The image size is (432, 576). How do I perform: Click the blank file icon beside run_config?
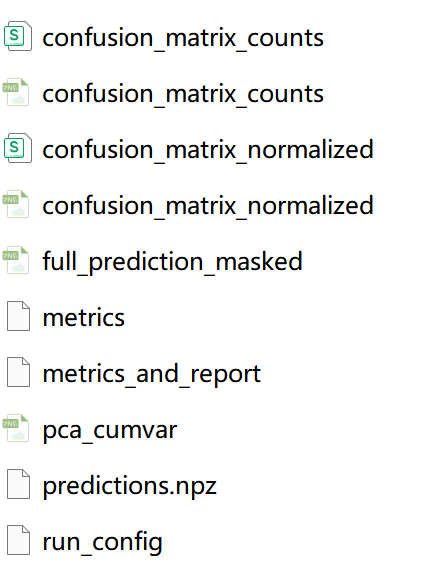[18, 540]
